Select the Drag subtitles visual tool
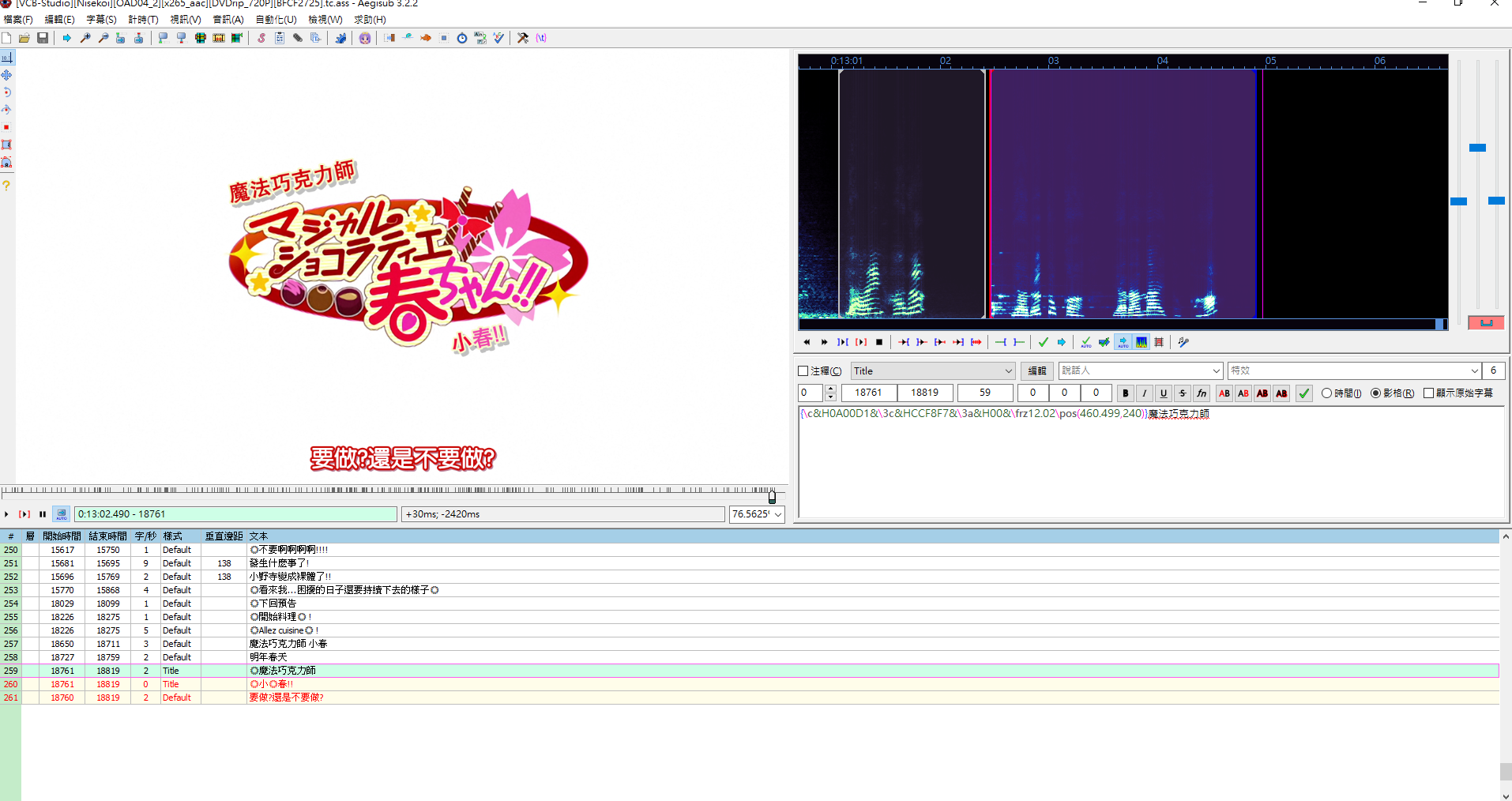Image resolution: width=1512 pixels, height=801 pixels. click(6, 75)
